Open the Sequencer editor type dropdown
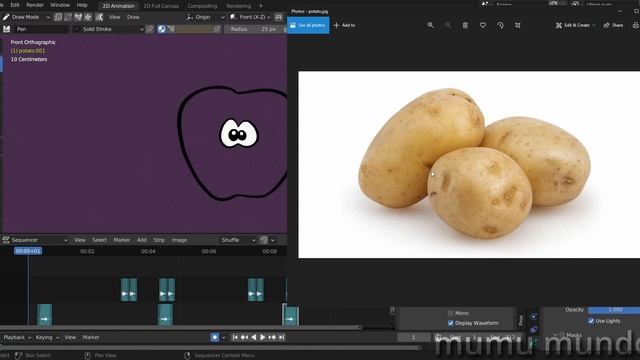 35,240
